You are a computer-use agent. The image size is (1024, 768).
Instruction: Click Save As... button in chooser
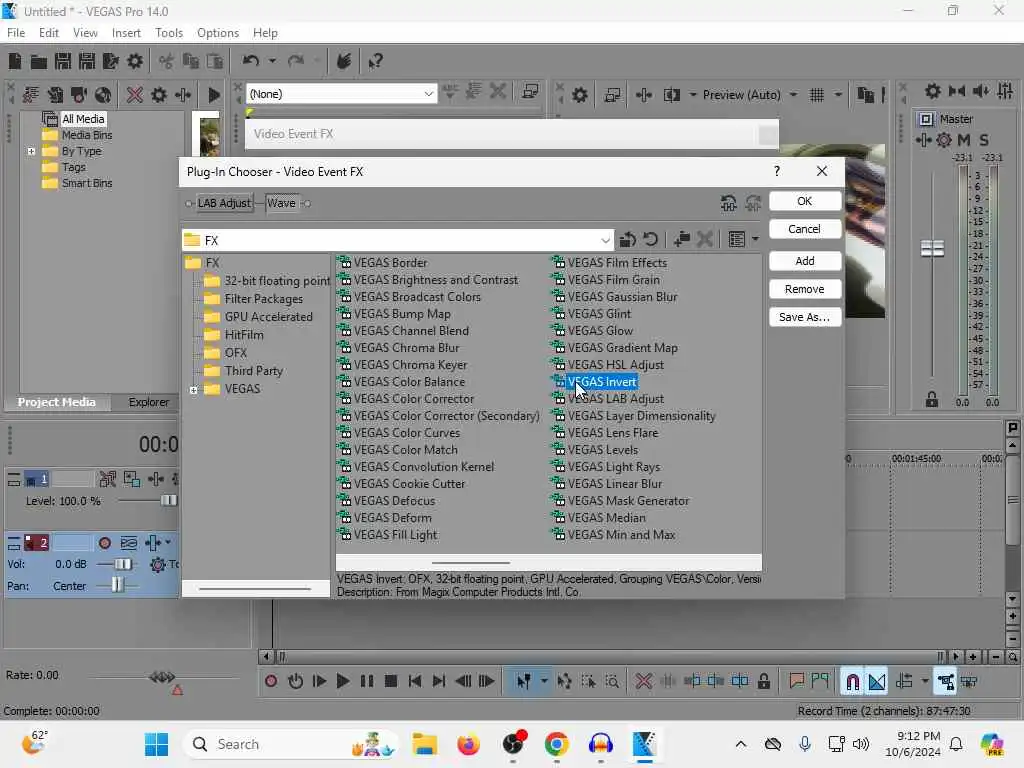805,317
